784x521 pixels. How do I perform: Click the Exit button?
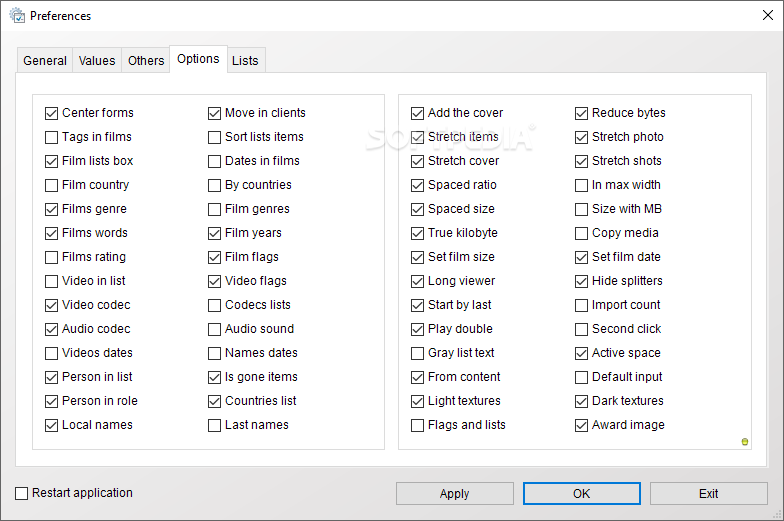tap(708, 494)
